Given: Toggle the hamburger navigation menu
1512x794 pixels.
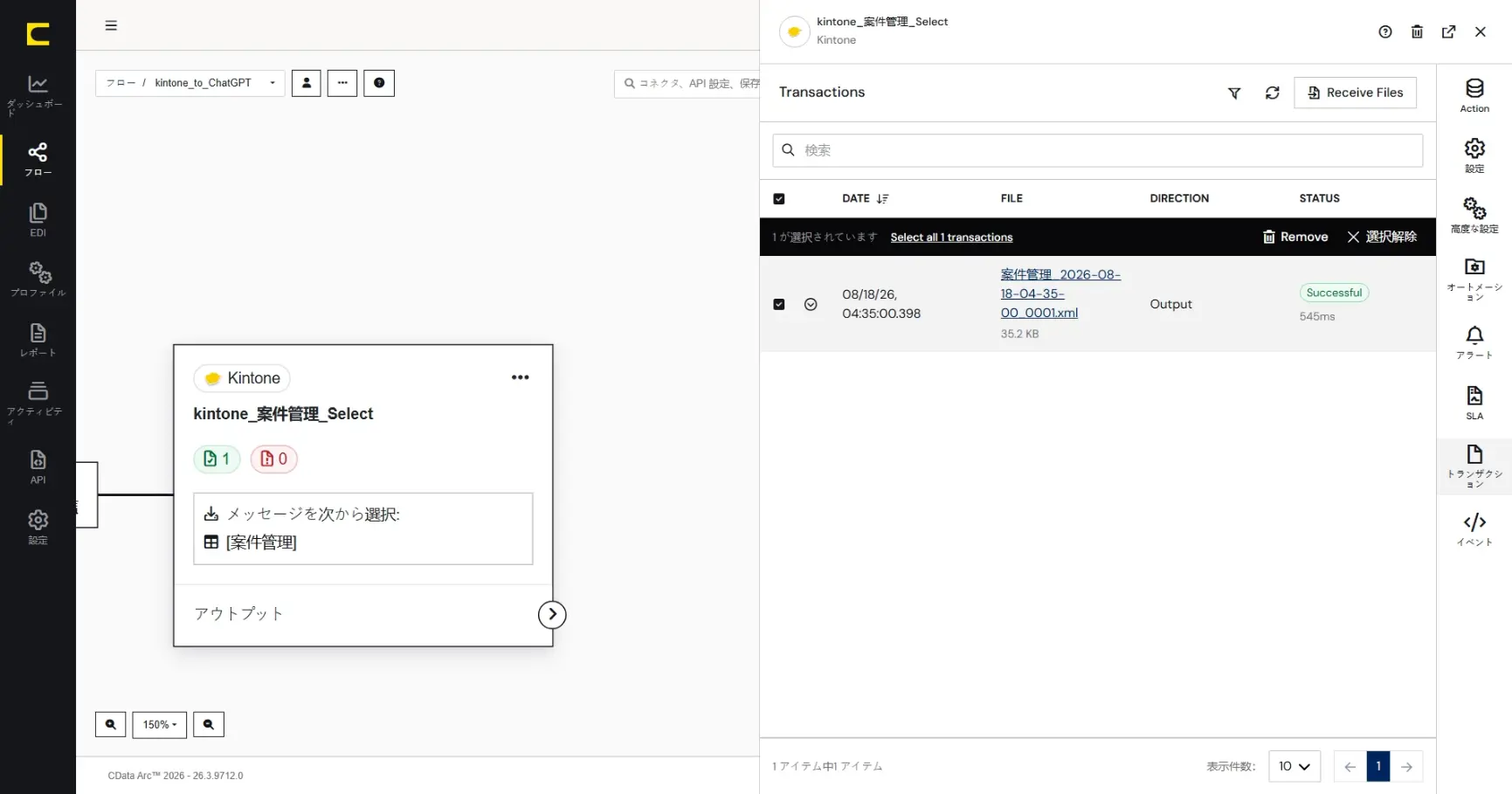Looking at the screenshot, I should click(x=111, y=25).
